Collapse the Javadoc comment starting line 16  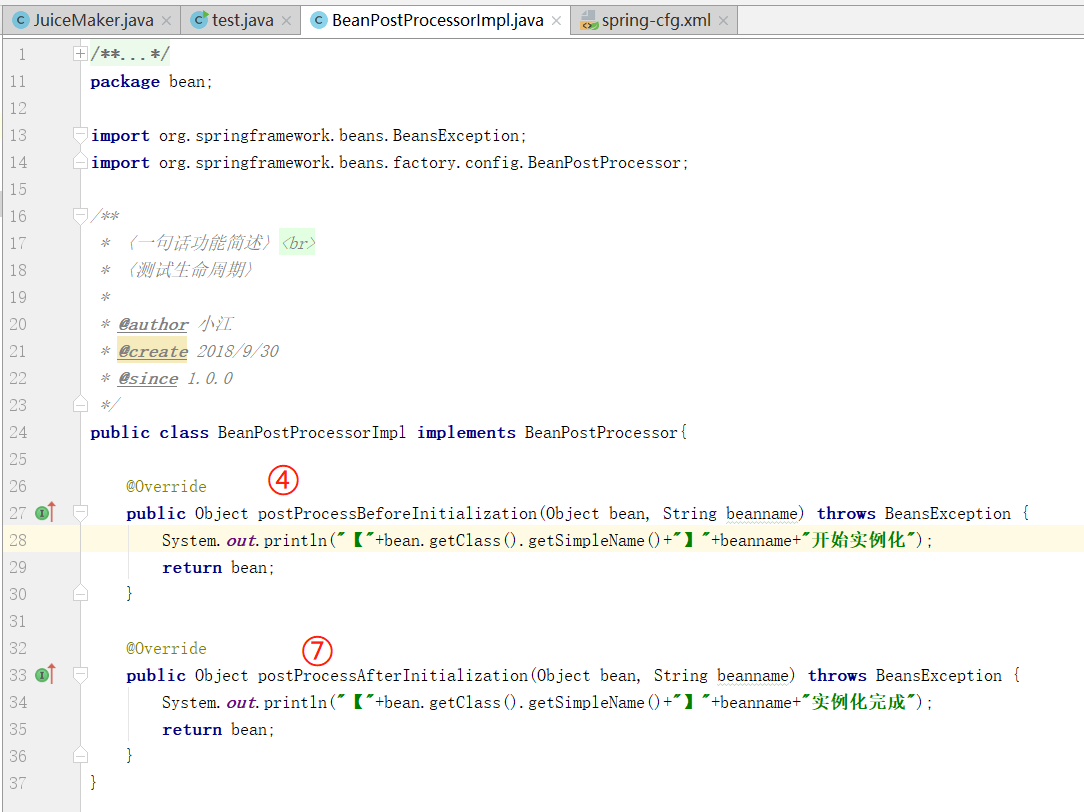(x=81, y=216)
